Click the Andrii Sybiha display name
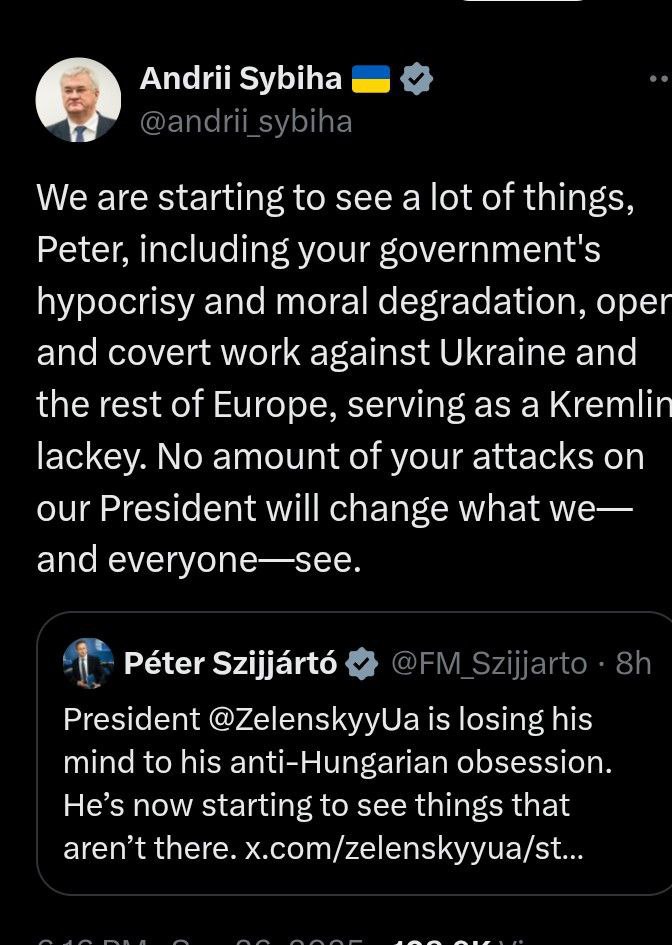The image size is (672, 945). point(241,78)
